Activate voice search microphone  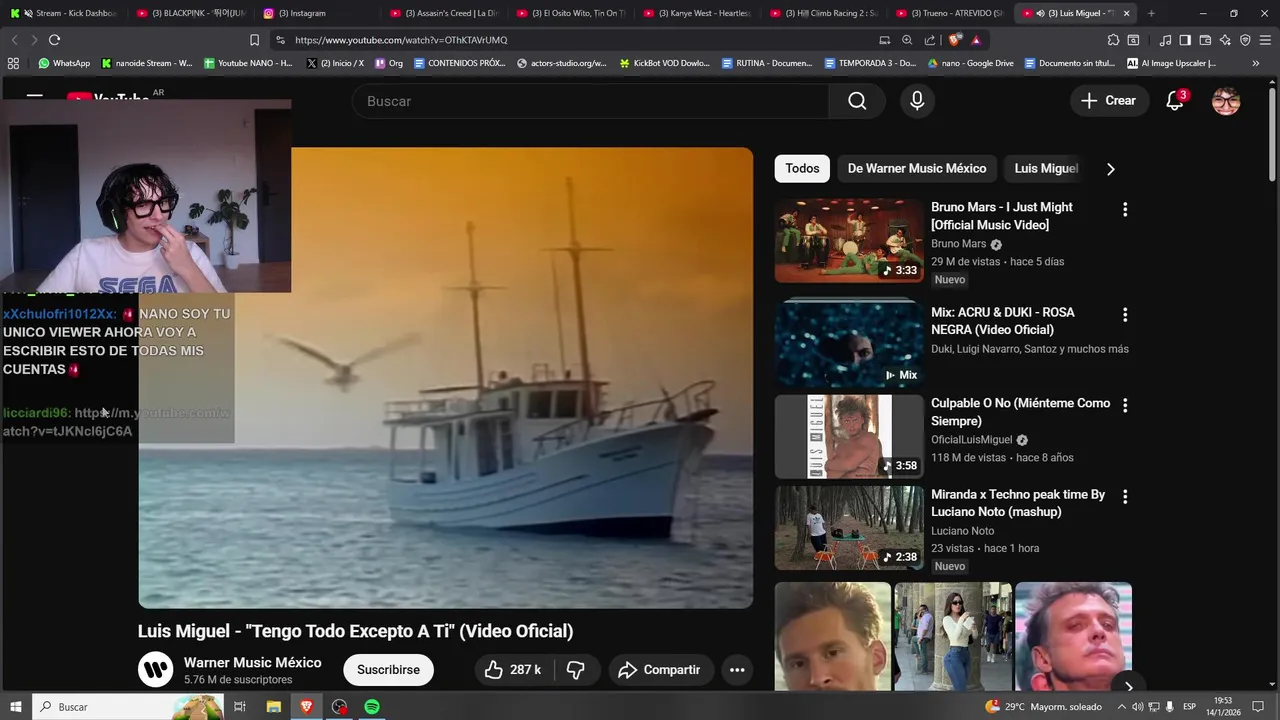pos(917,101)
